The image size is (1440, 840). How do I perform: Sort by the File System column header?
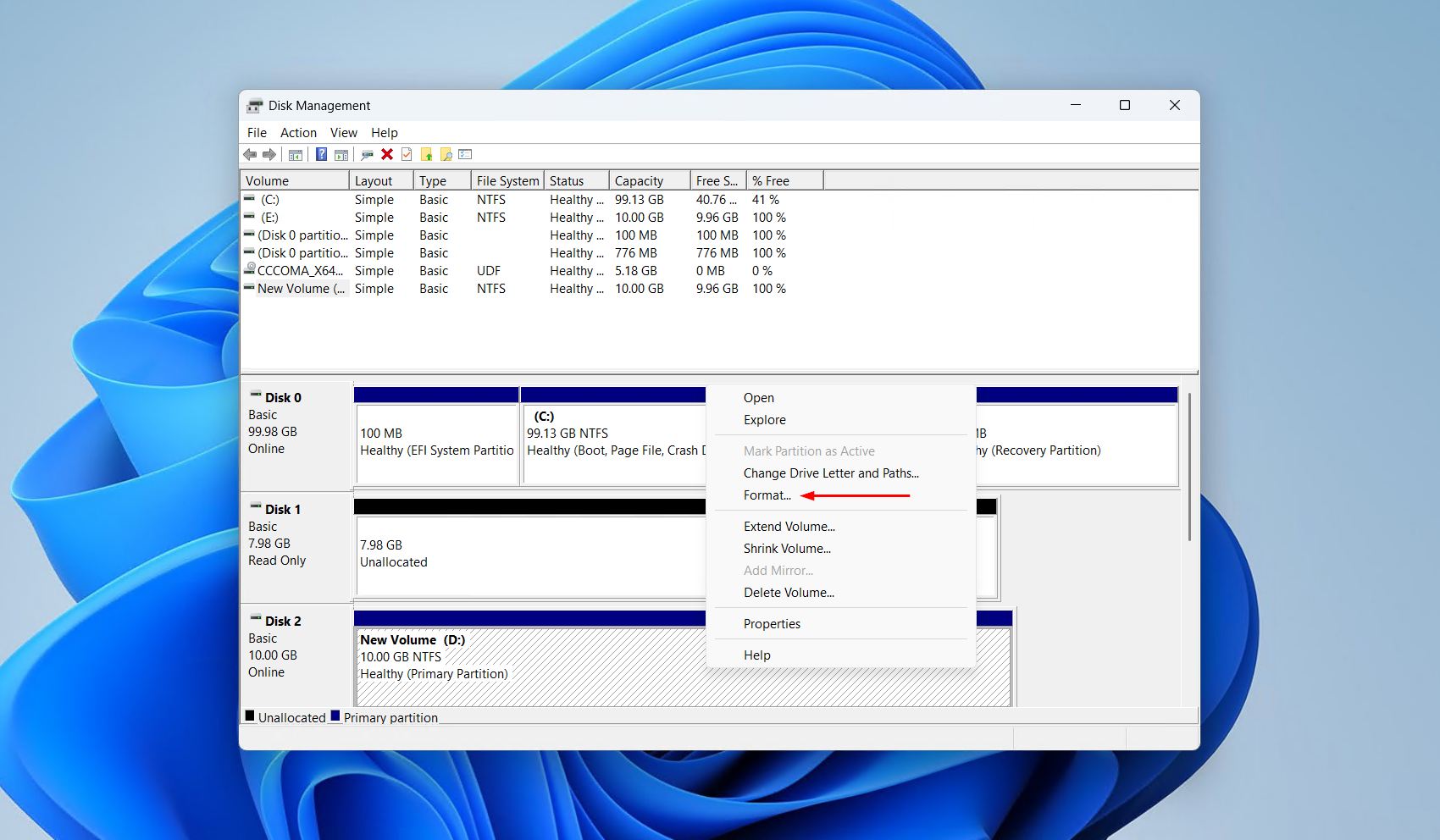click(507, 180)
